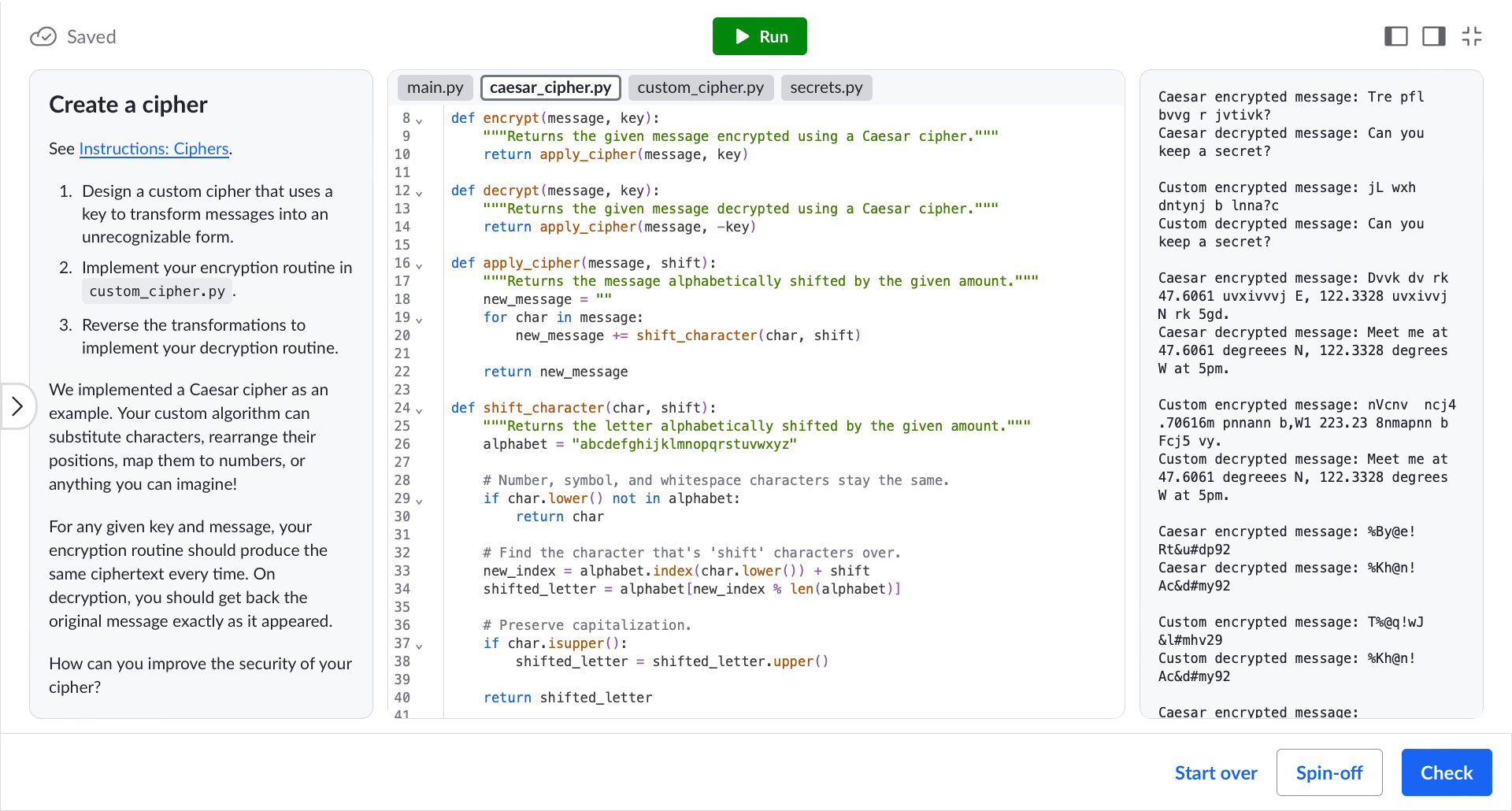Toggle the left panel layout icon

[1396, 36]
